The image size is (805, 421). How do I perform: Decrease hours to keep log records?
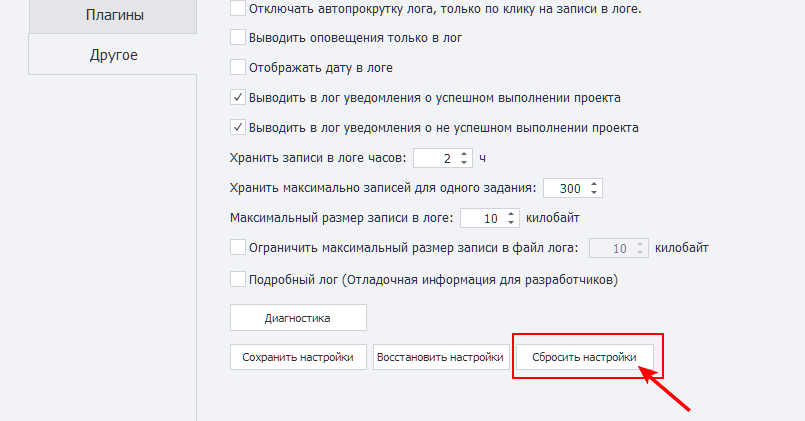pyautogui.click(x=464, y=162)
